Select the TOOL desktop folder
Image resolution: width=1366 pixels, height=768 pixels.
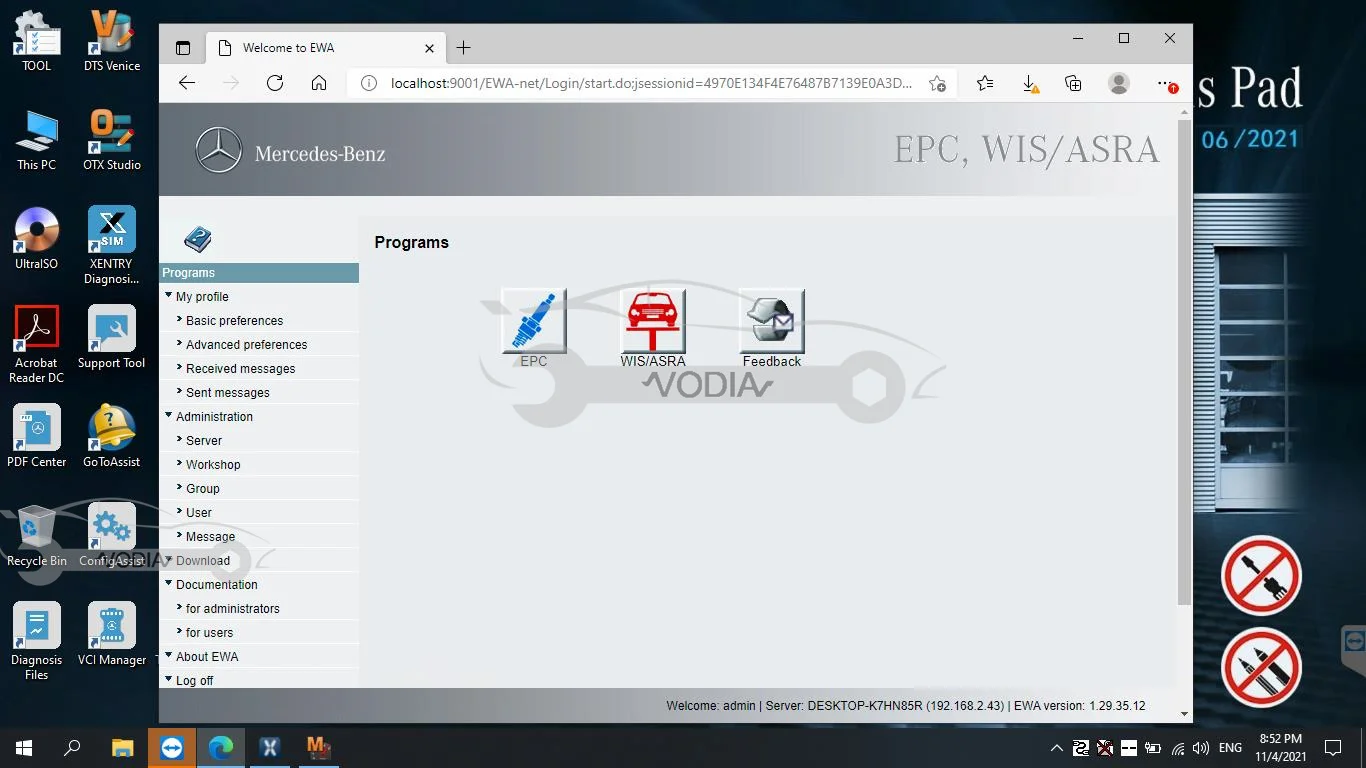click(37, 41)
